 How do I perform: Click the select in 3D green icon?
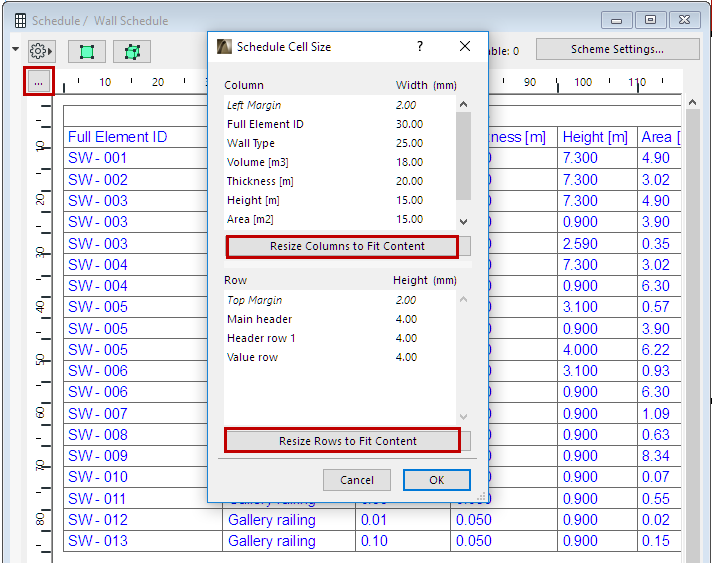tap(131, 51)
